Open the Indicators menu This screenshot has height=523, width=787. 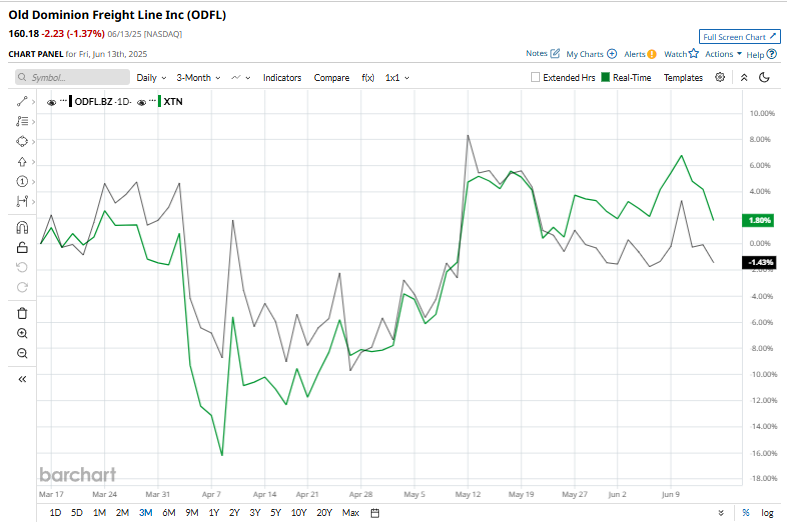coord(282,78)
